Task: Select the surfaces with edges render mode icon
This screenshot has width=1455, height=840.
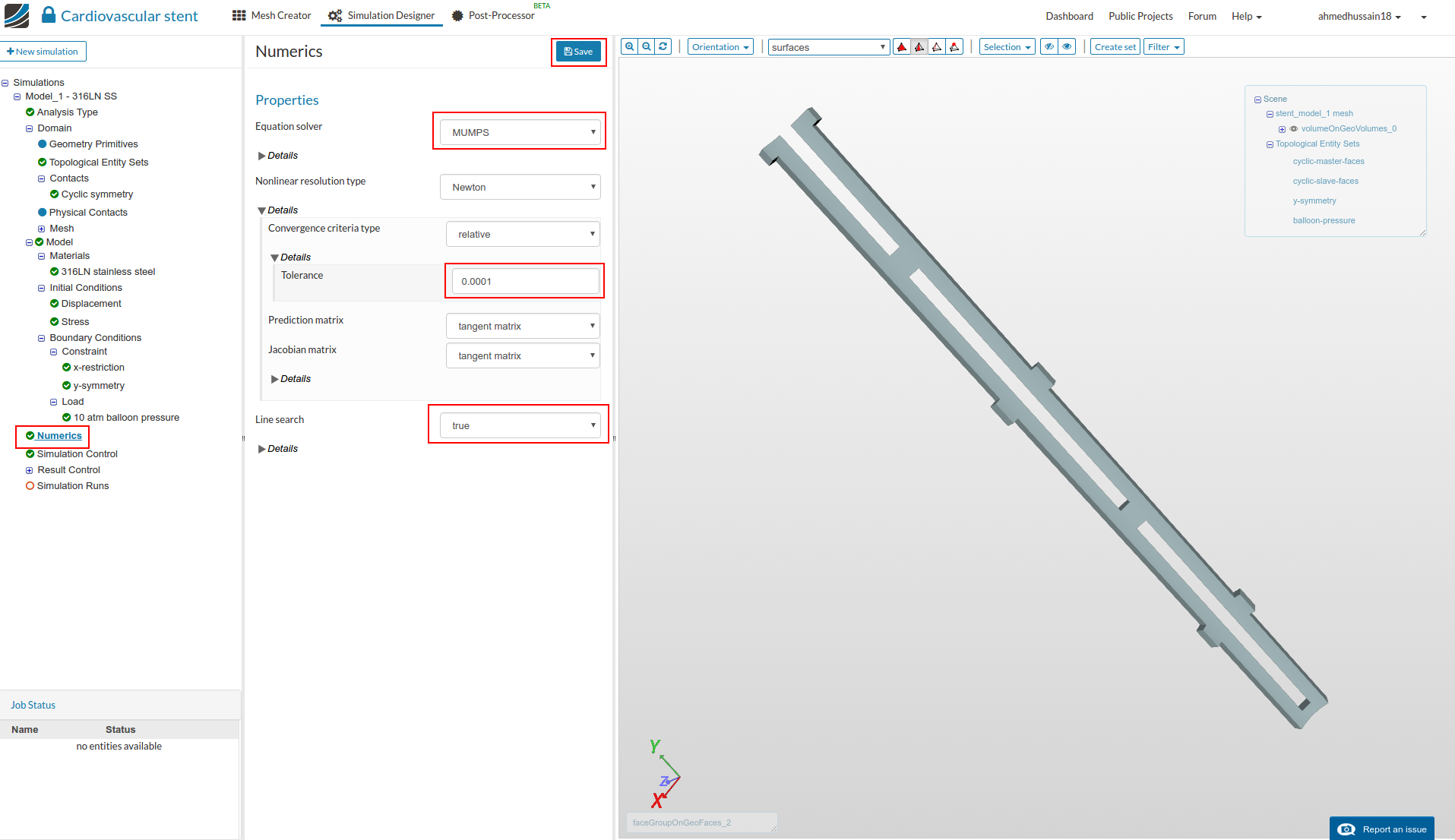Action: [919, 47]
